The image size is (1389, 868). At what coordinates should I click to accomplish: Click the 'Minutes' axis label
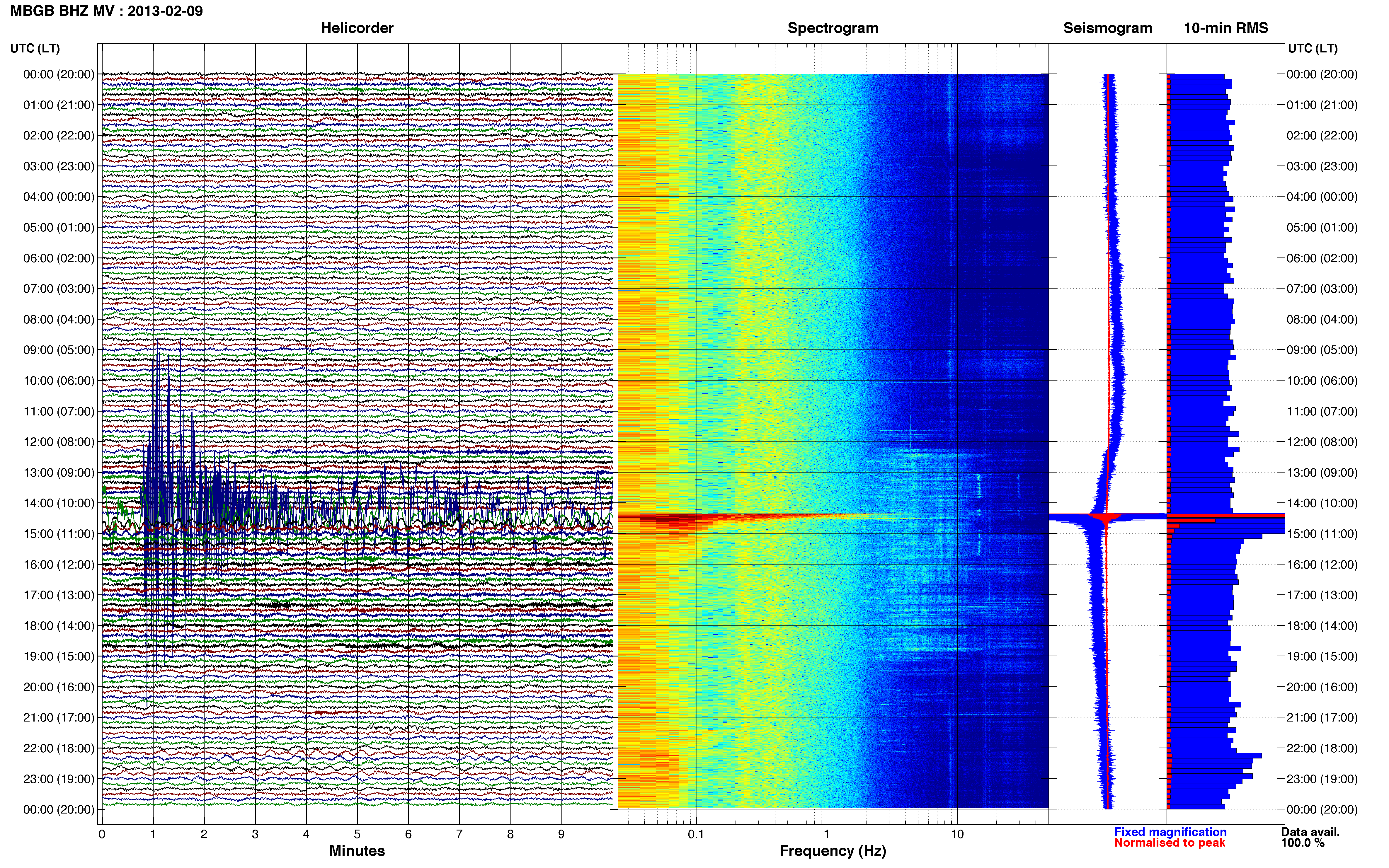[x=357, y=851]
